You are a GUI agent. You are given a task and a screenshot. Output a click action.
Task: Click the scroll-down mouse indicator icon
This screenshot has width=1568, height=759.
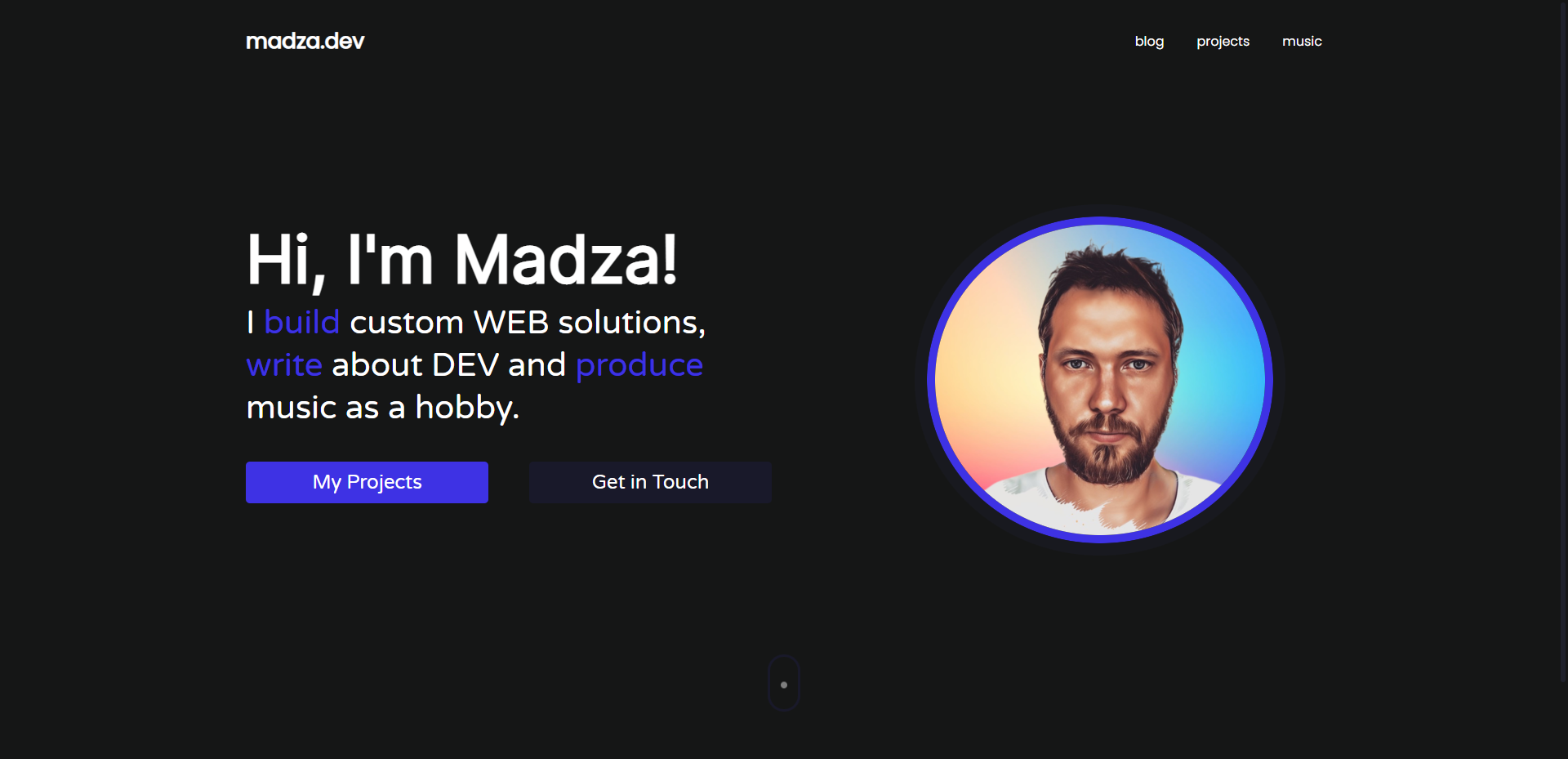point(783,683)
